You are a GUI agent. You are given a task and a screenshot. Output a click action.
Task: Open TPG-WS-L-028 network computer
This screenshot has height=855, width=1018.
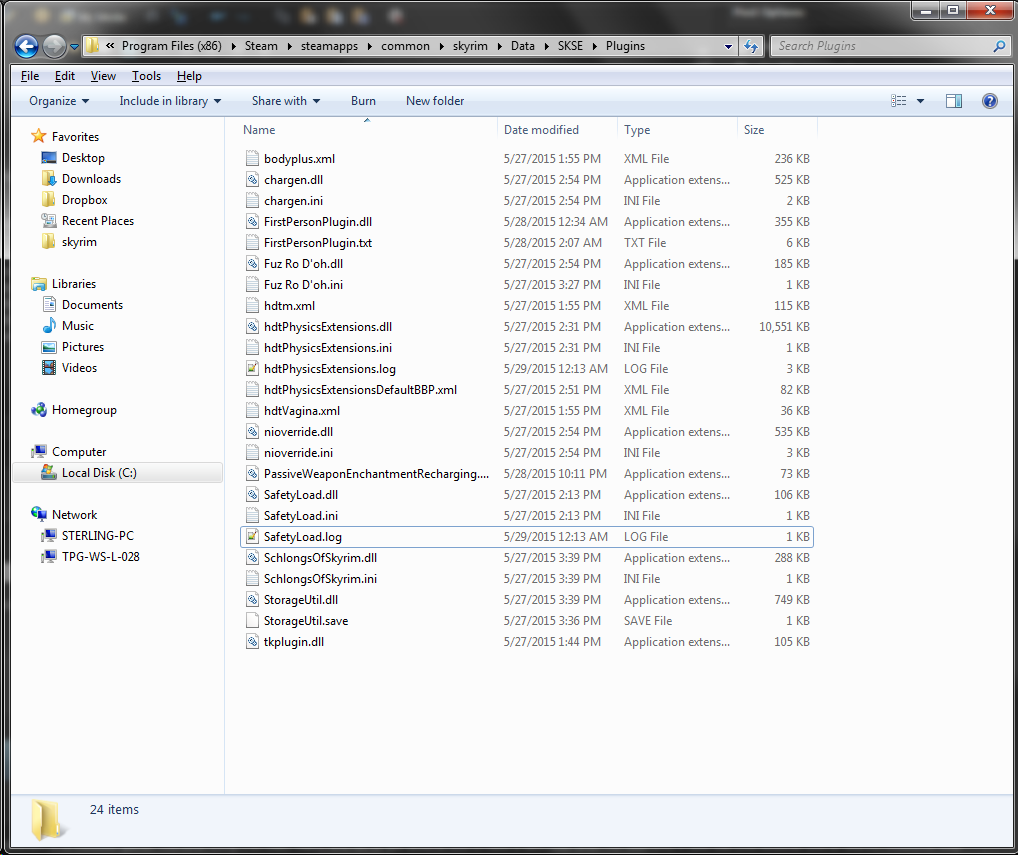click(100, 556)
